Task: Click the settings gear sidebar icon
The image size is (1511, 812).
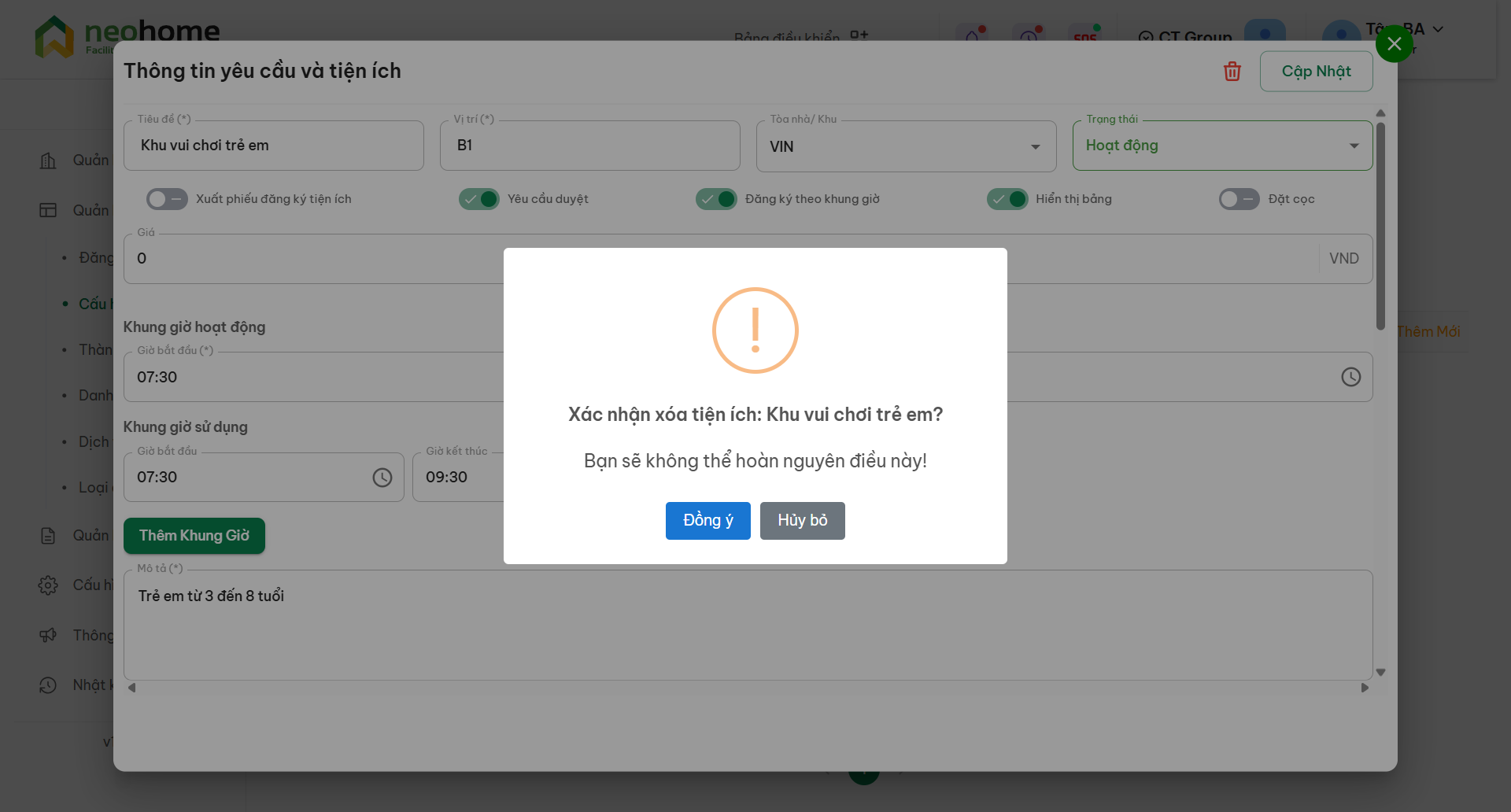Action: [48, 585]
